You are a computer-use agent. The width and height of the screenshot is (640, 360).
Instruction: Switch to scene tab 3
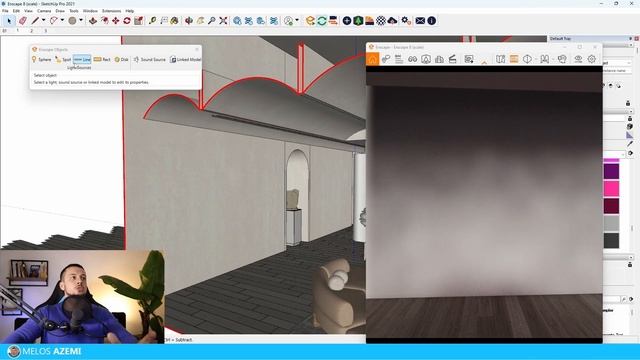(x=45, y=31)
